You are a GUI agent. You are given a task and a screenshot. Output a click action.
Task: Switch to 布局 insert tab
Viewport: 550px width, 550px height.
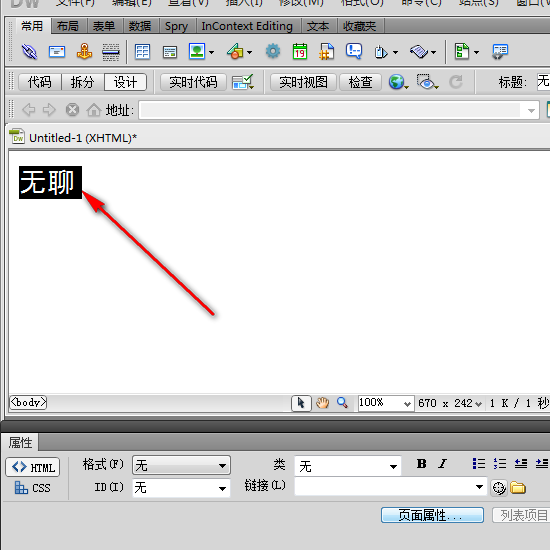(x=68, y=26)
